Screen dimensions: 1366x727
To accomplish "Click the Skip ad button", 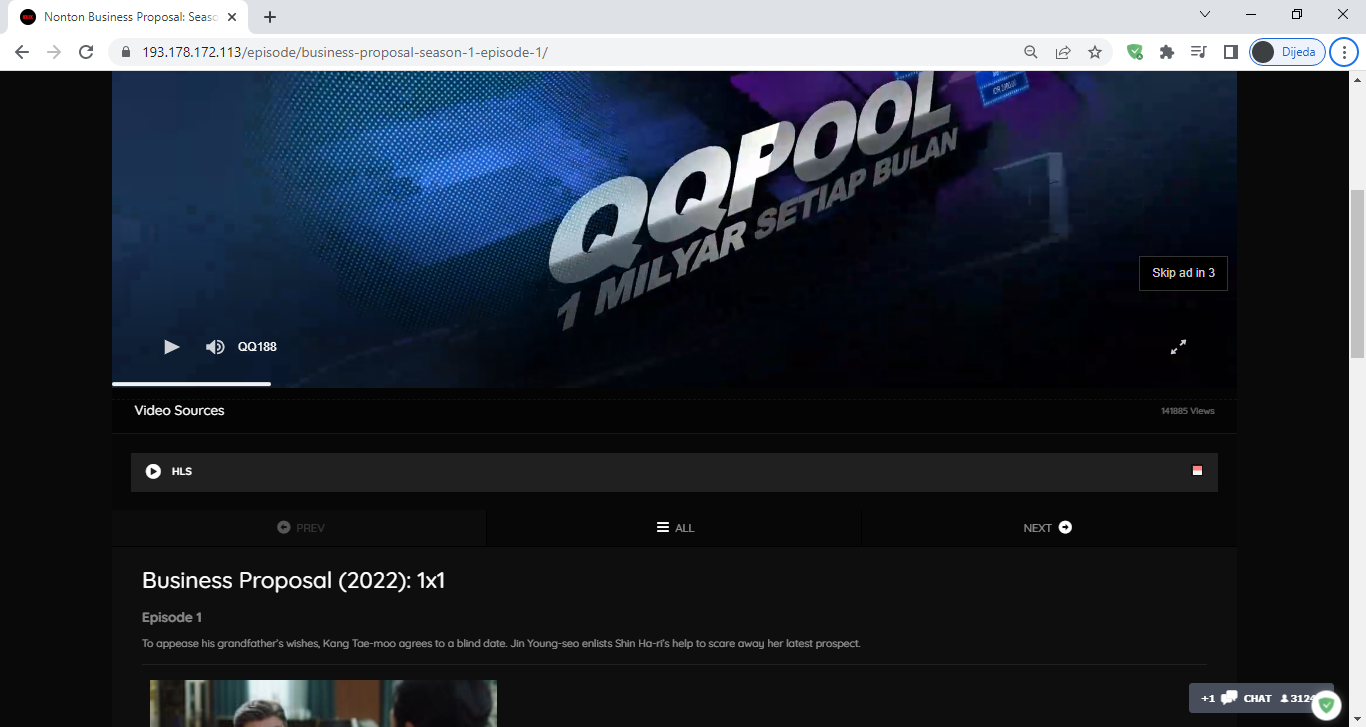I will click(x=1183, y=273).
